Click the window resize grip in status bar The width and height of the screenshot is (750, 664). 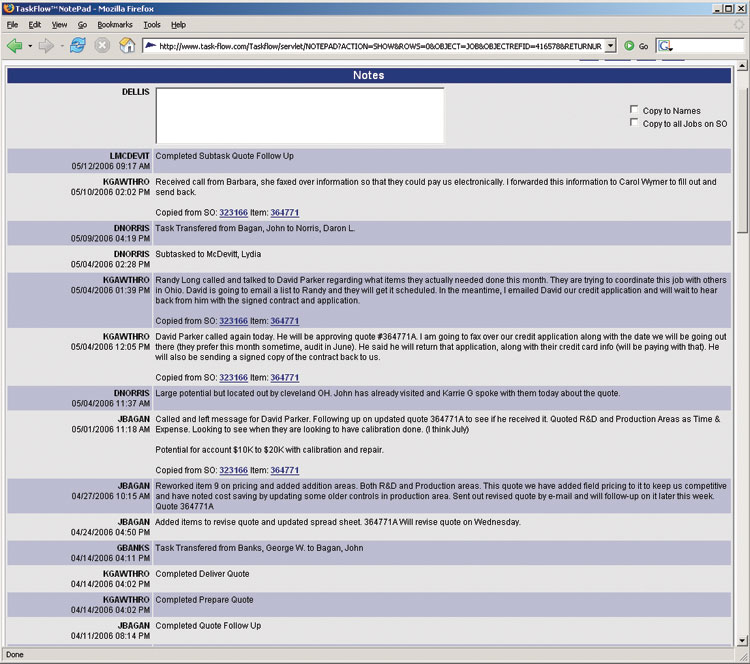[x=744, y=658]
